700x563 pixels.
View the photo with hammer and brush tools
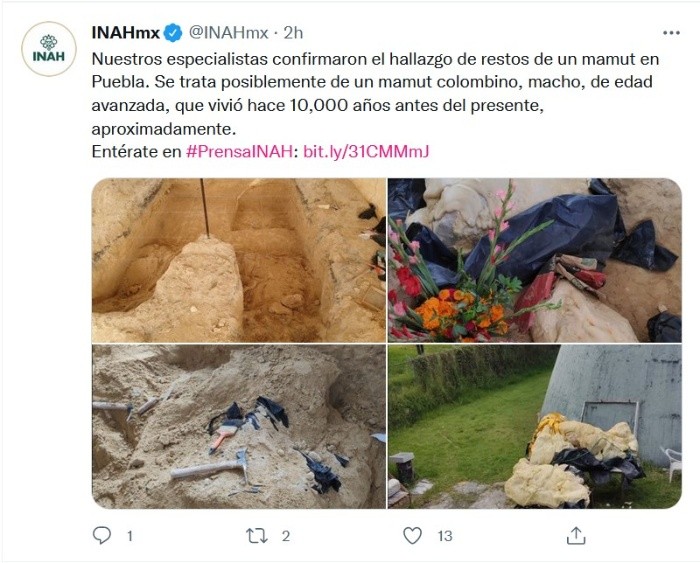tap(239, 426)
